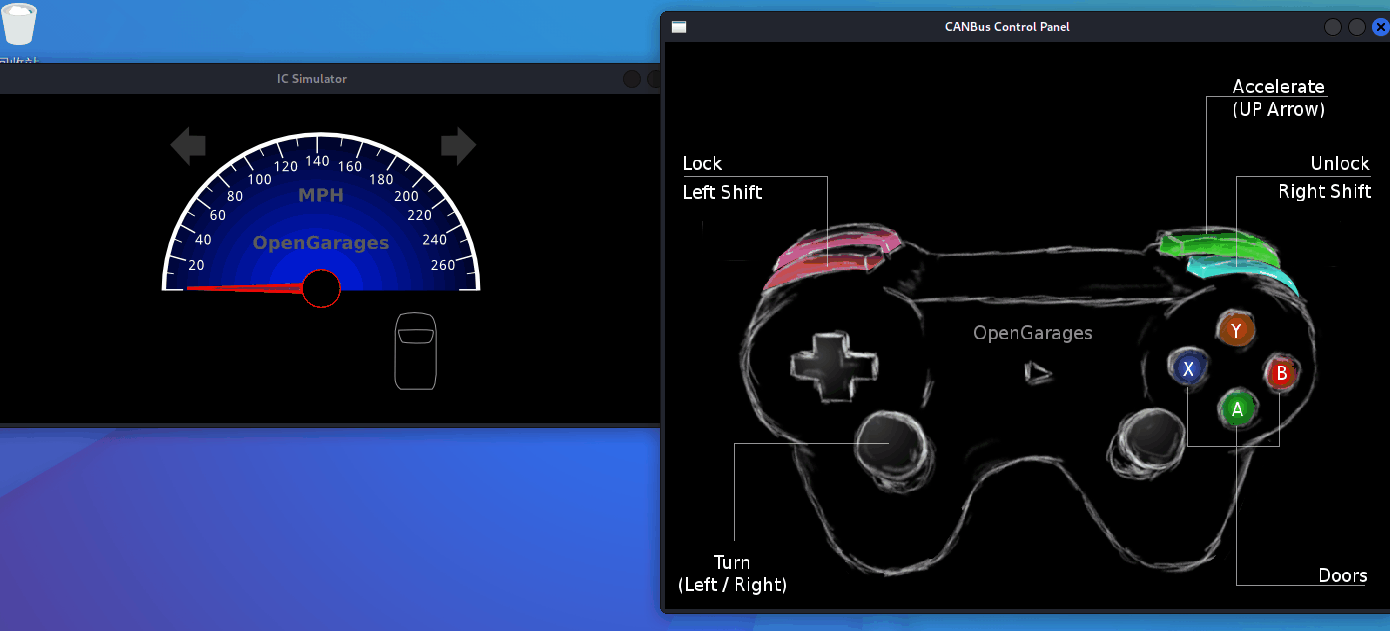Click the "Lock" label text
The width and height of the screenshot is (1390, 631).
[702, 164]
